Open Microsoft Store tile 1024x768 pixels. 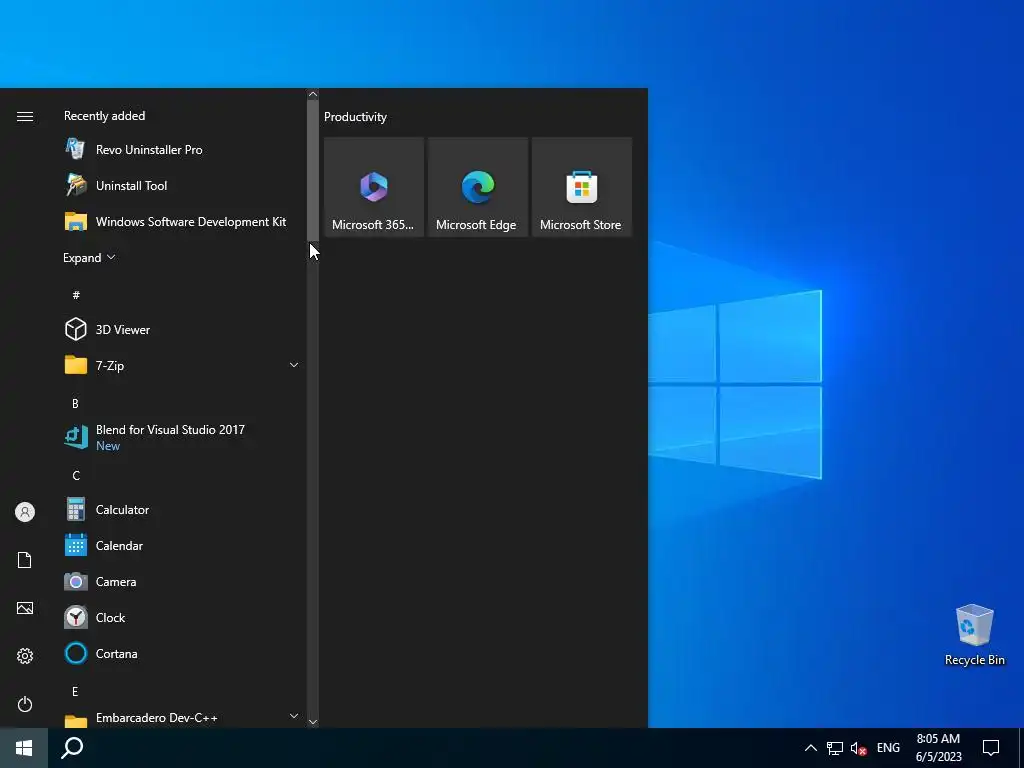[581, 187]
